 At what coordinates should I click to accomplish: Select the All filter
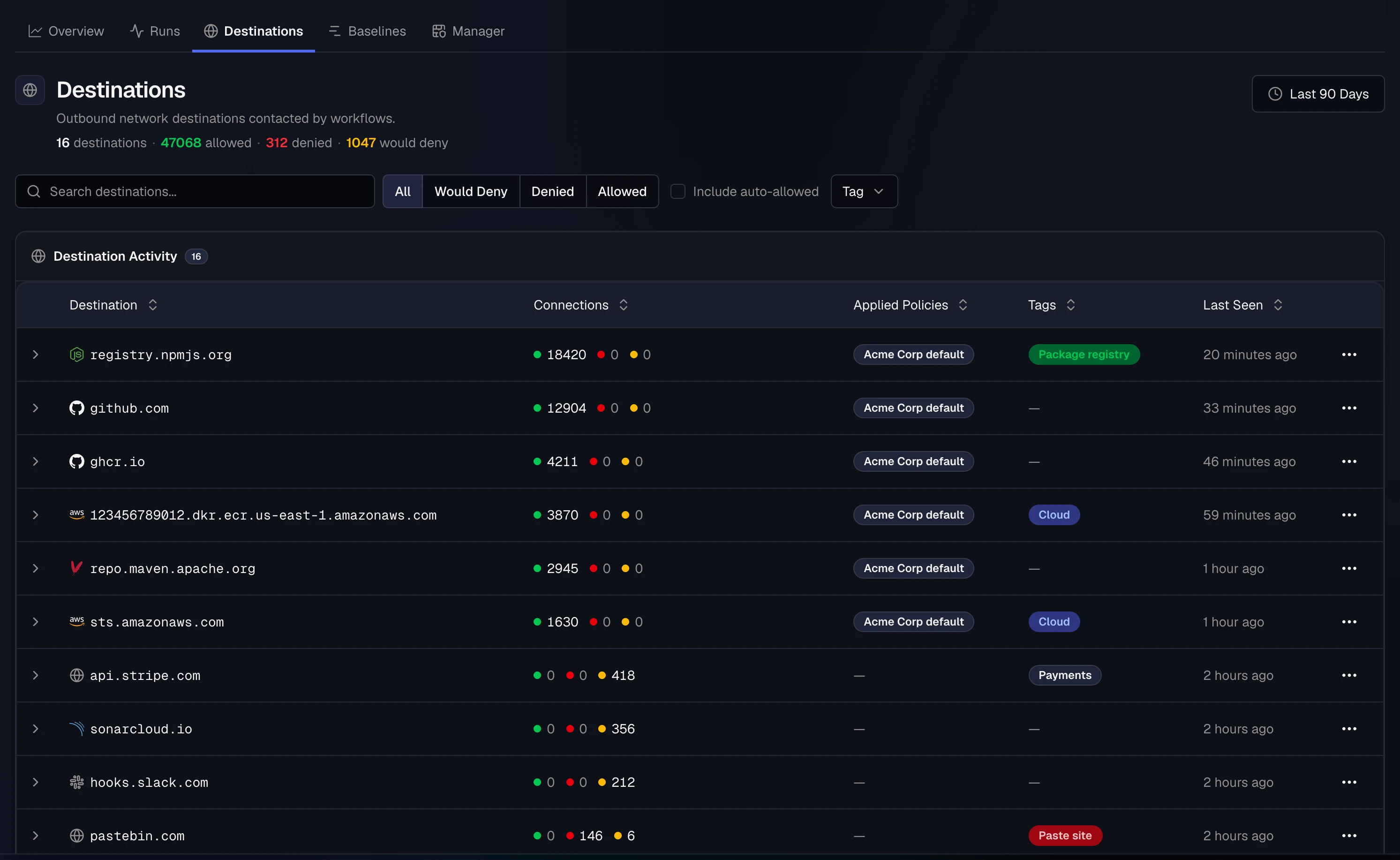[403, 192]
